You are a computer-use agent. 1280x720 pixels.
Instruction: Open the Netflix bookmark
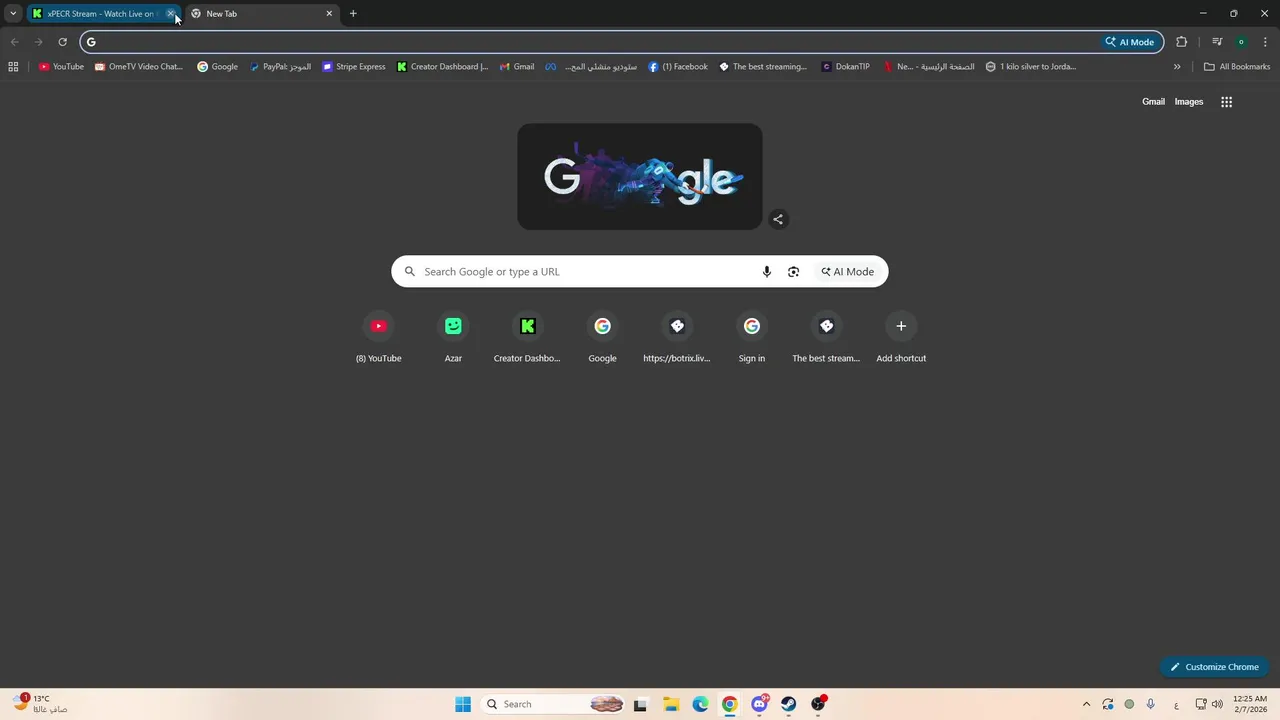pos(928,67)
